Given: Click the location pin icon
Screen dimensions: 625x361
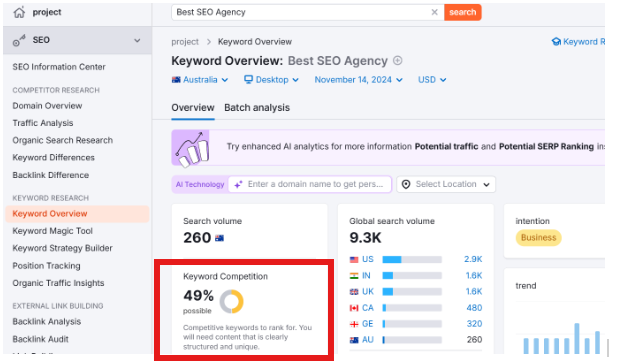Looking at the screenshot, I should point(406,184).
